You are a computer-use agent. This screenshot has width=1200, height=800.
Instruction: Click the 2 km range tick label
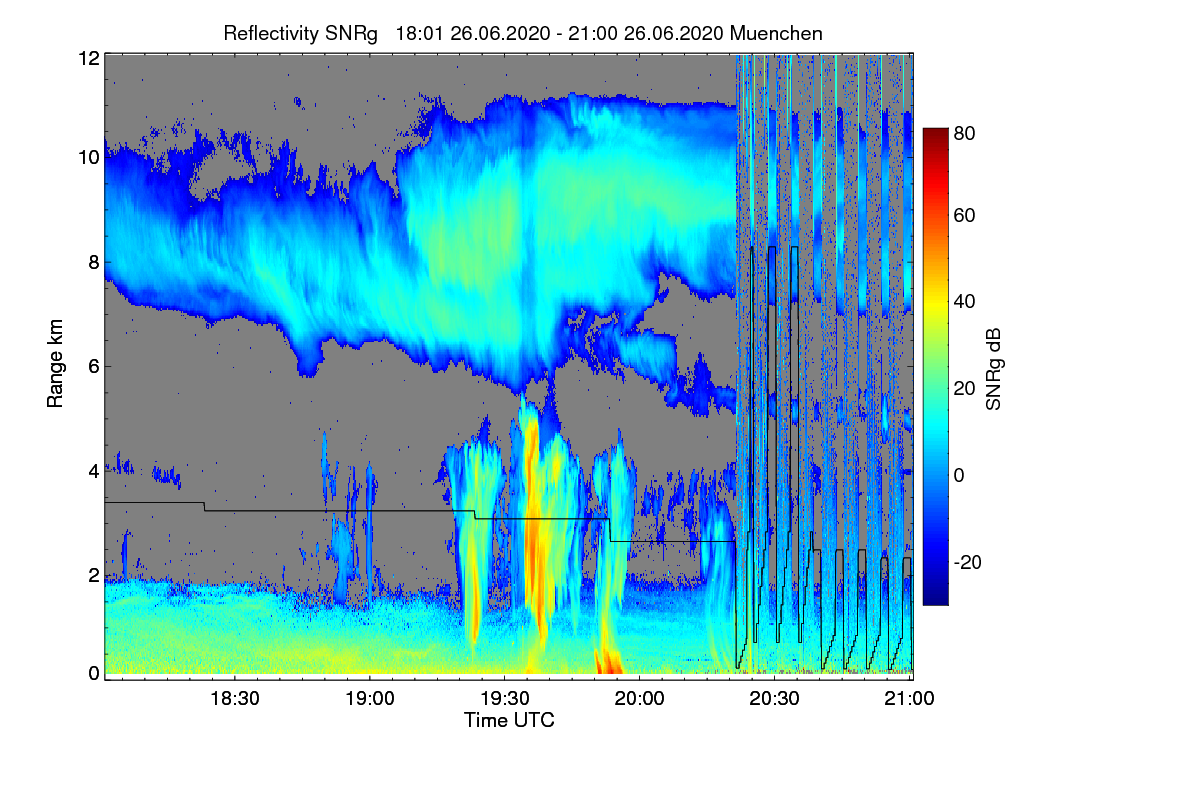(x=94, y=574)
